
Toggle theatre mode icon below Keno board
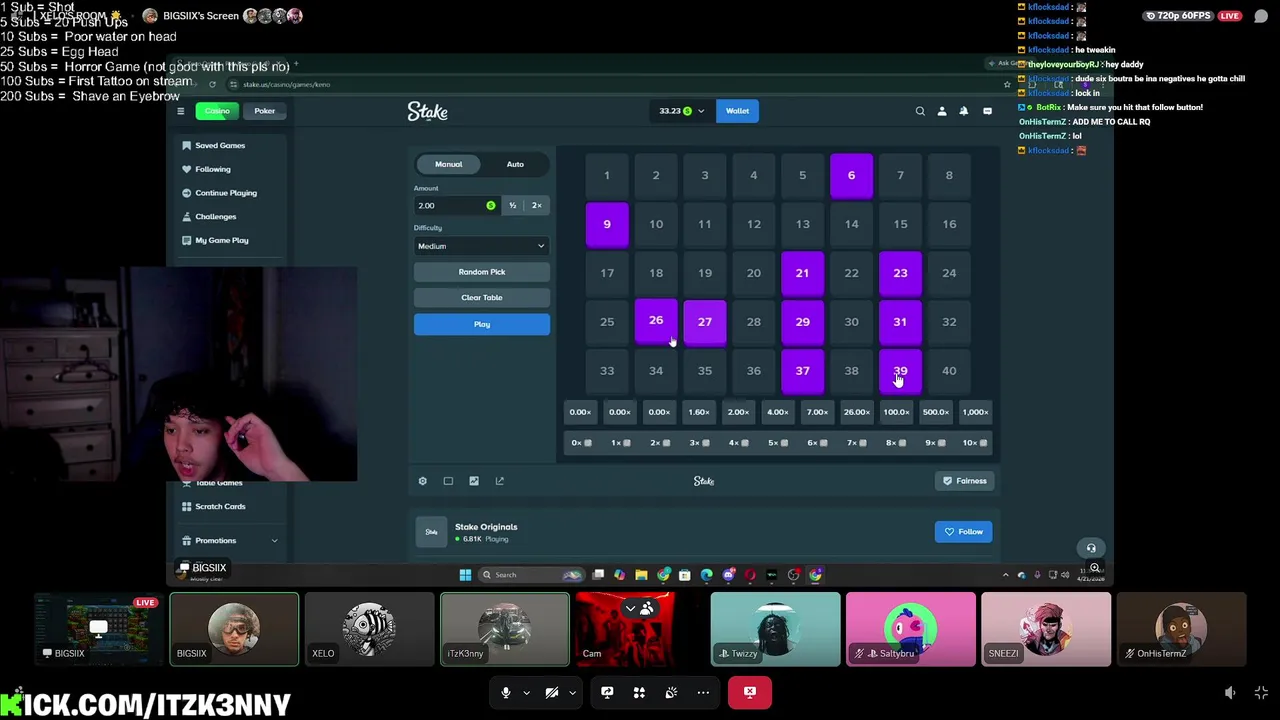coord(448,481)
